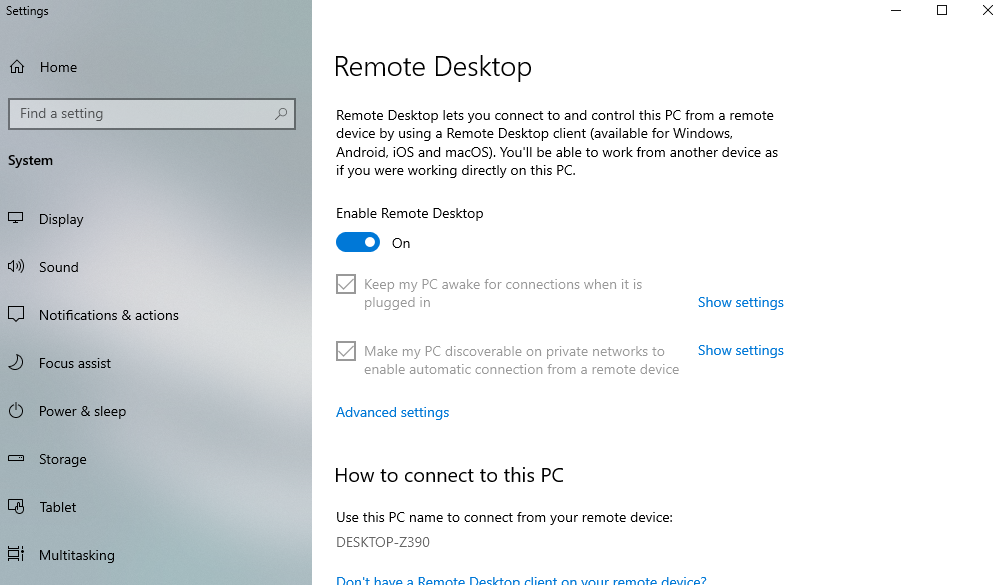Turn off Enable Remote Desktop switch

point(358,243)
